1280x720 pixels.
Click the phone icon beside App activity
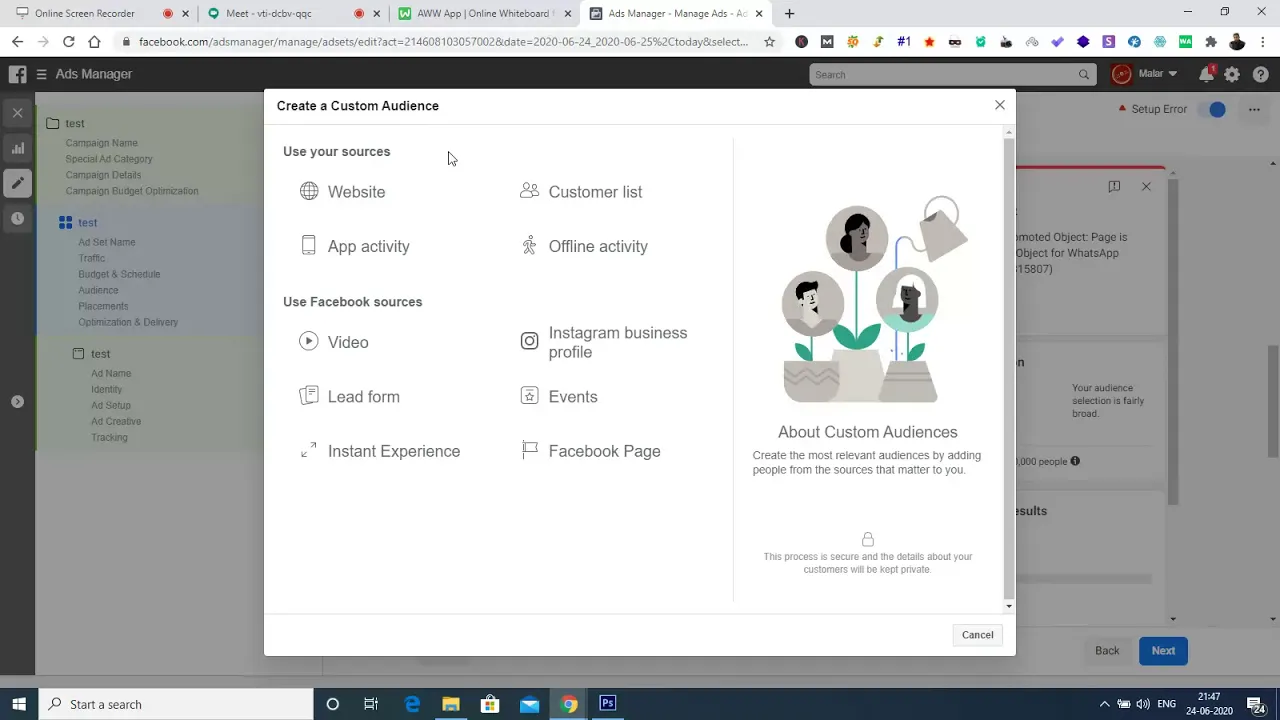click(309, 245)
